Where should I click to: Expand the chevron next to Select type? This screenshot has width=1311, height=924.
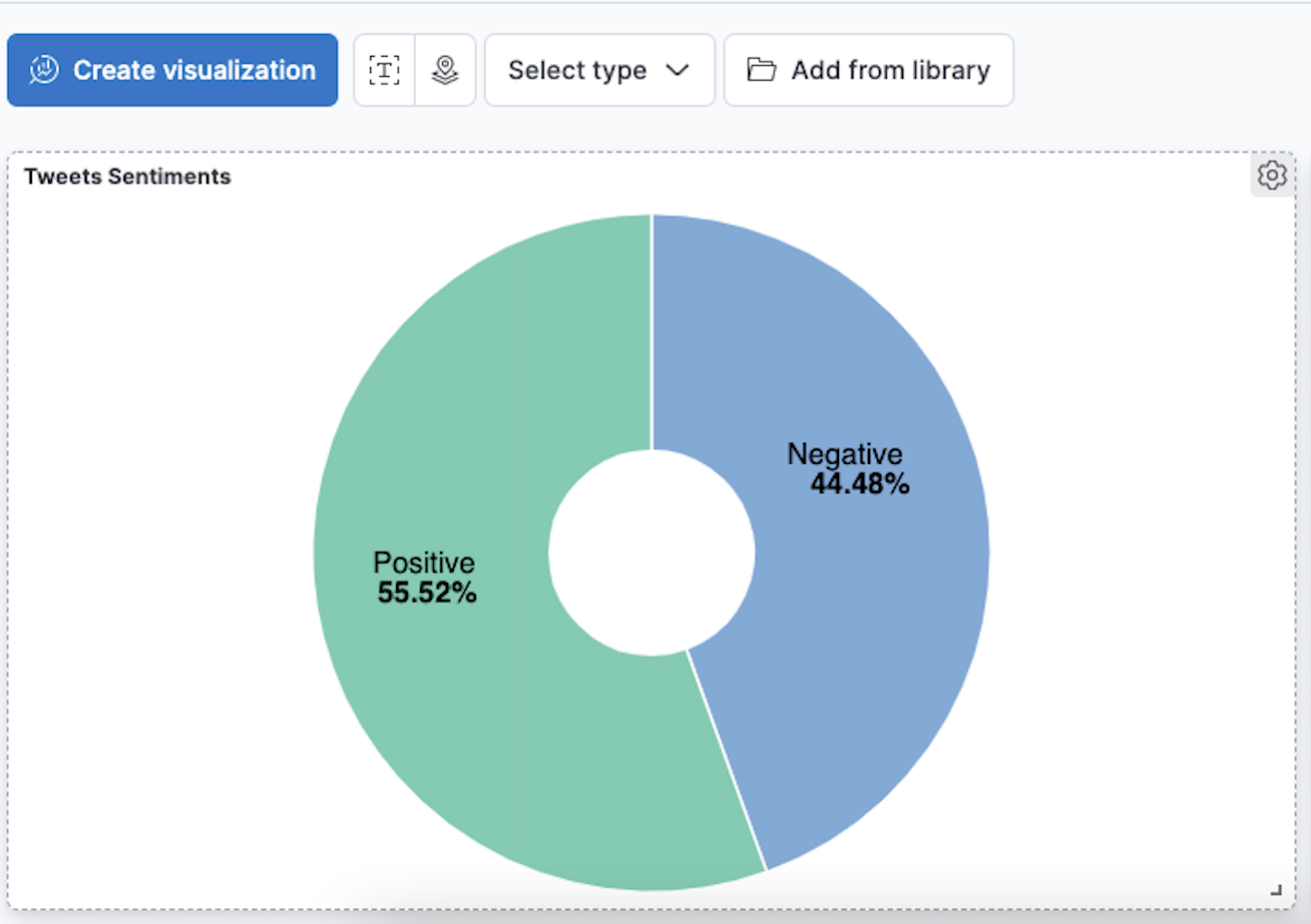[679, 70]
